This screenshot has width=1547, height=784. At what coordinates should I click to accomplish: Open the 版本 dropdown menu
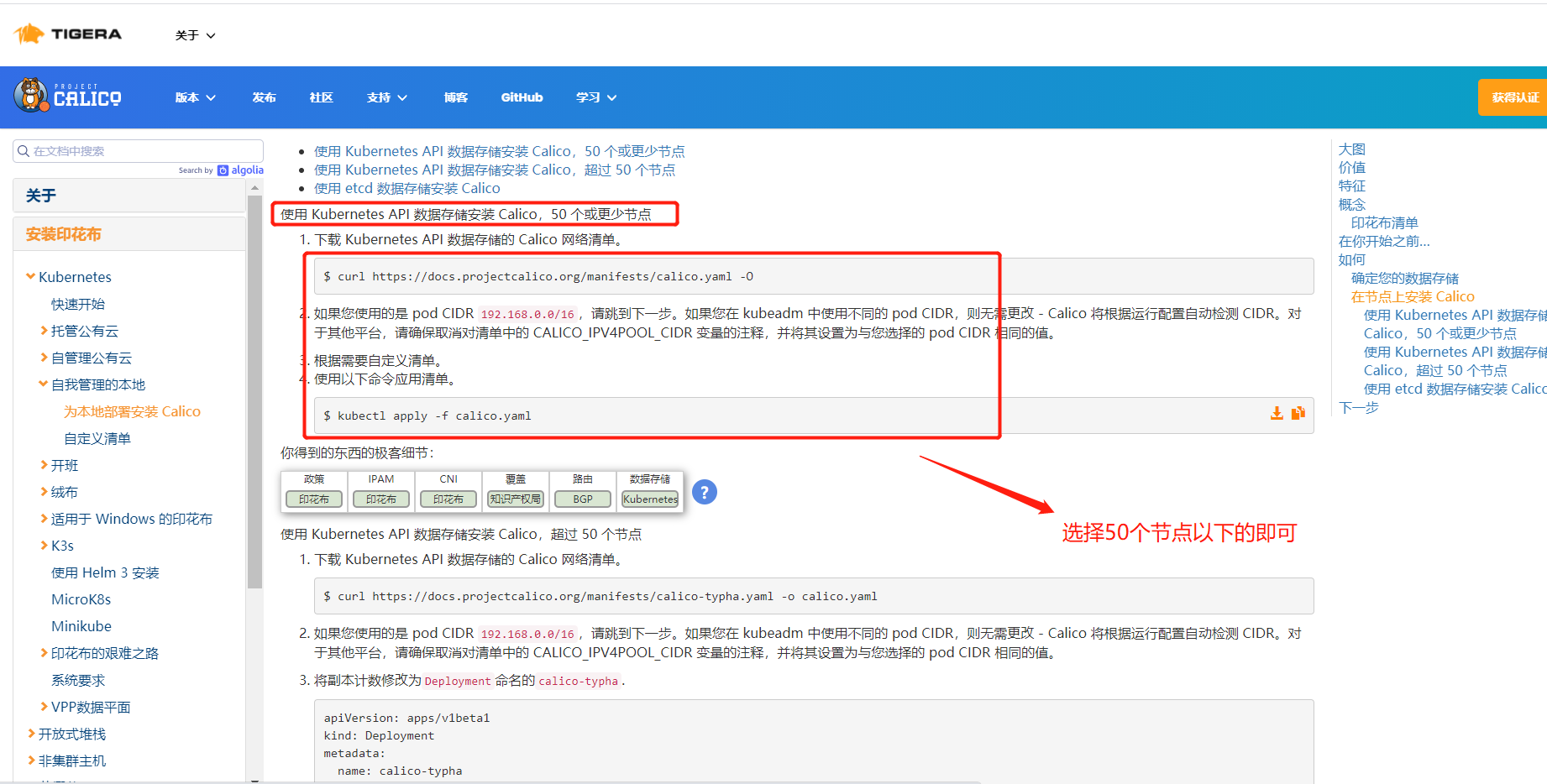point(195,97)
